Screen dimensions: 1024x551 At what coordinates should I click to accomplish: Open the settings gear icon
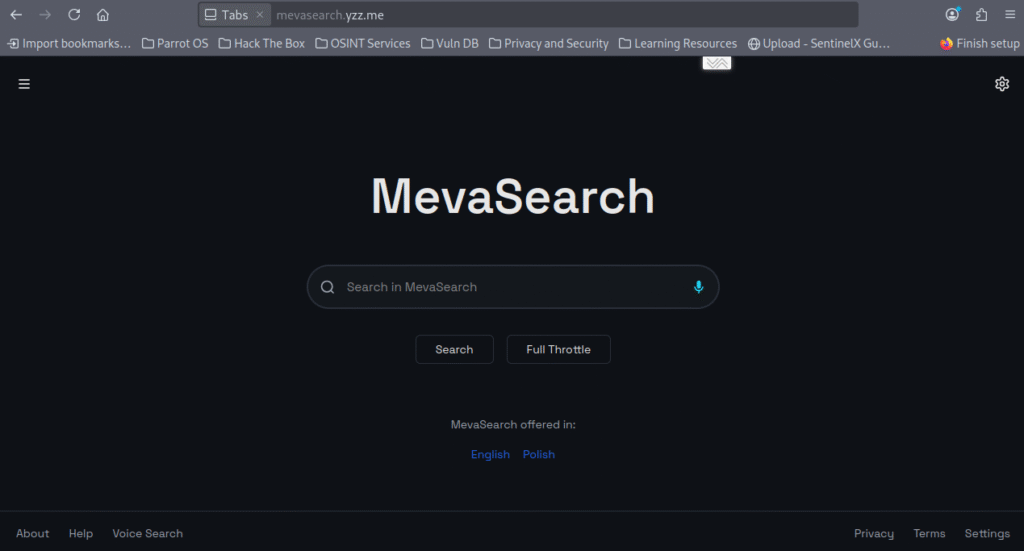click(x=1001, y=84)
